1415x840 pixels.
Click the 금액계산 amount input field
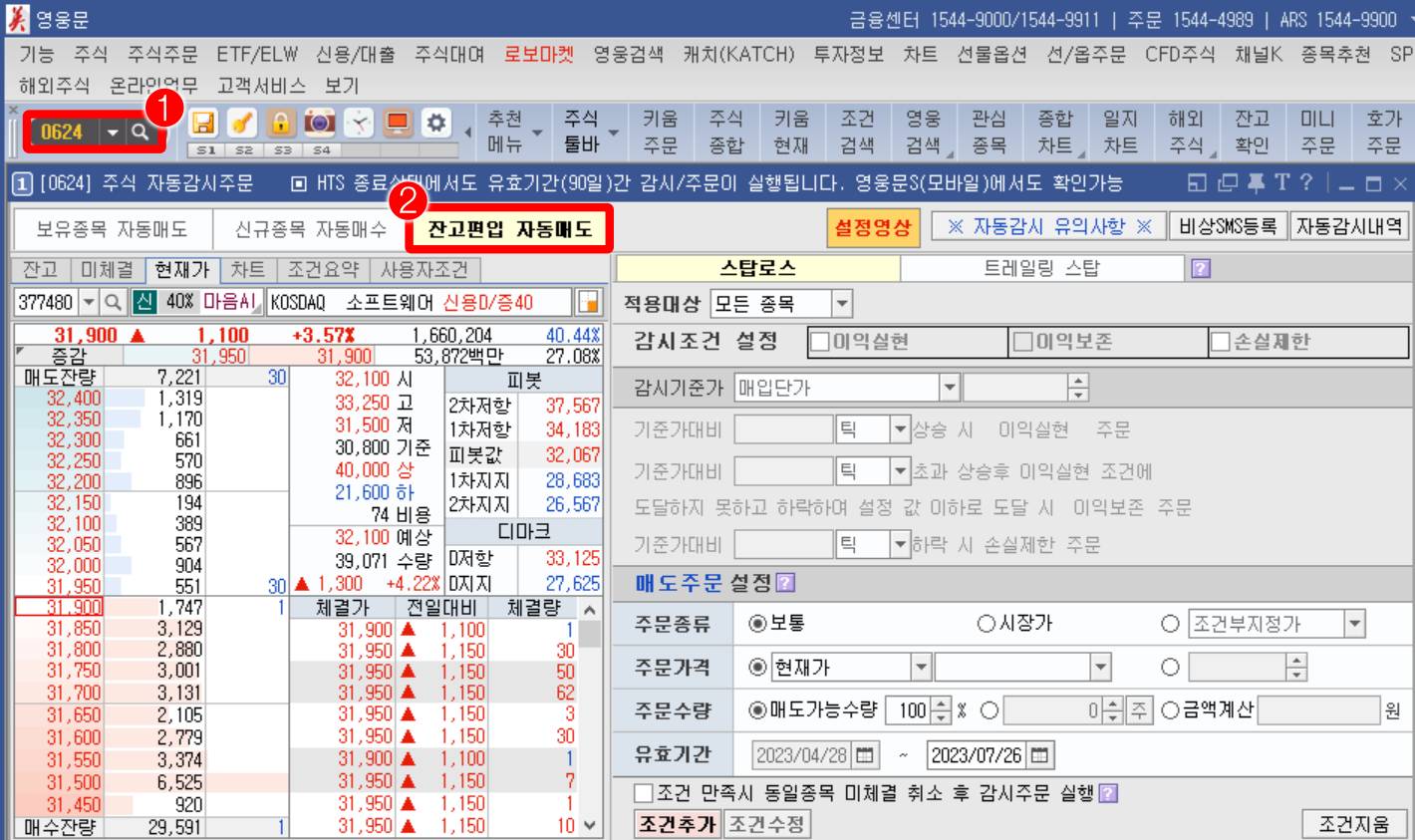pyautogui.click(x=1317, y=710)
